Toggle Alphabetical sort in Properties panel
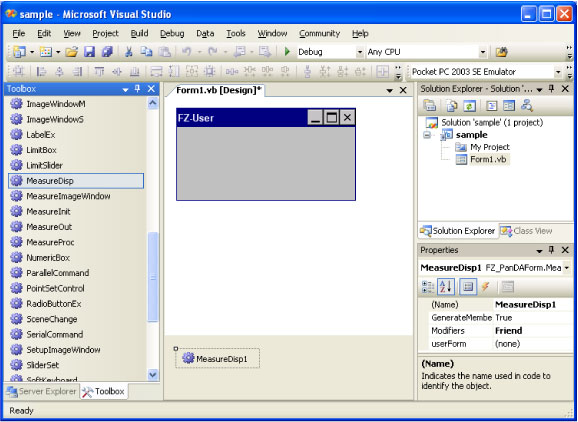The width and height of the screenshot is (578, 422). tap(446, 287)
